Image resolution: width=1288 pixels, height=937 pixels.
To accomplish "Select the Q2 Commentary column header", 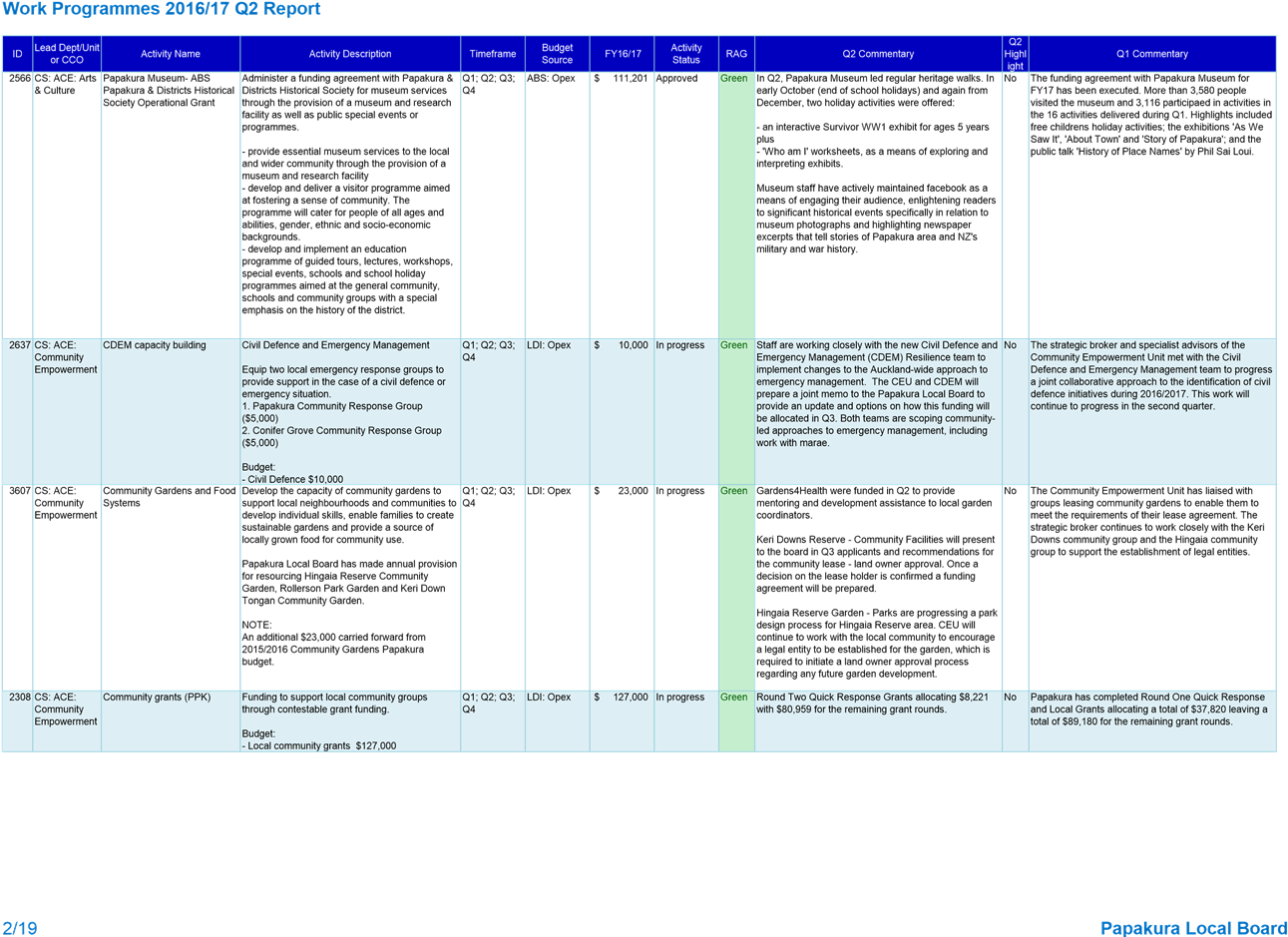I will click(x=878, y=54).
